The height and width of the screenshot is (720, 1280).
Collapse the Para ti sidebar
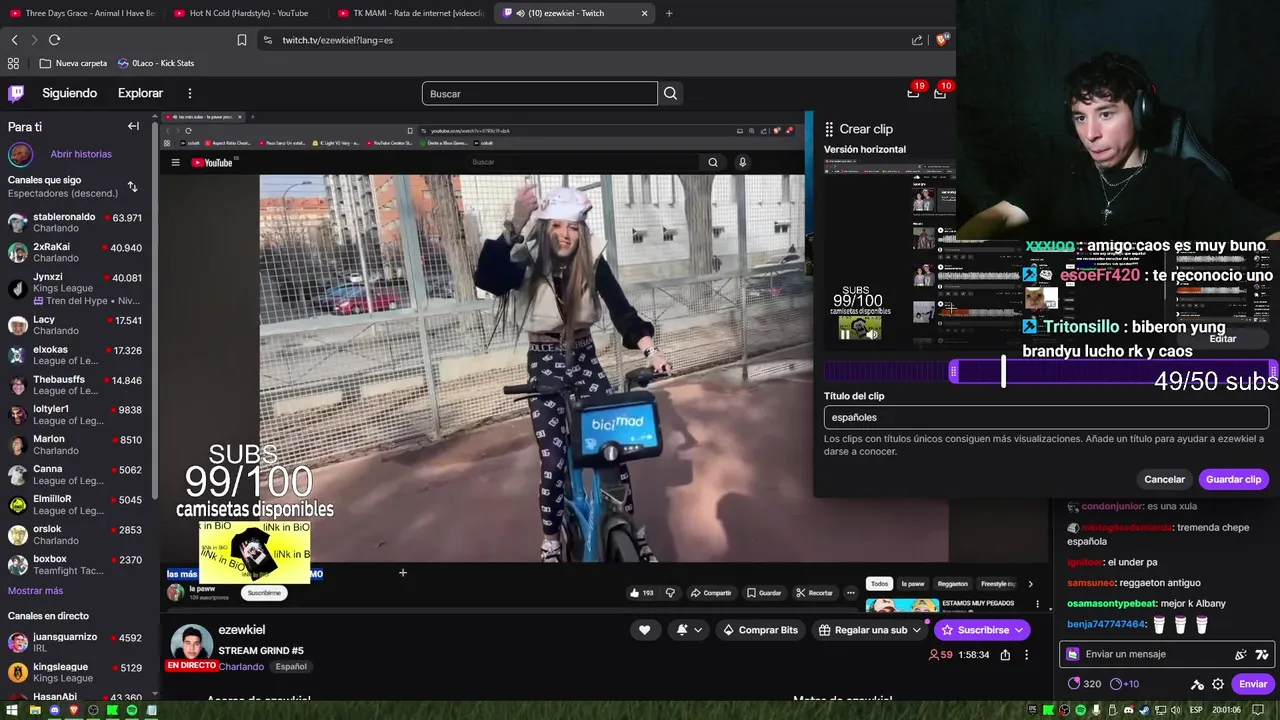tap(133, 127)
